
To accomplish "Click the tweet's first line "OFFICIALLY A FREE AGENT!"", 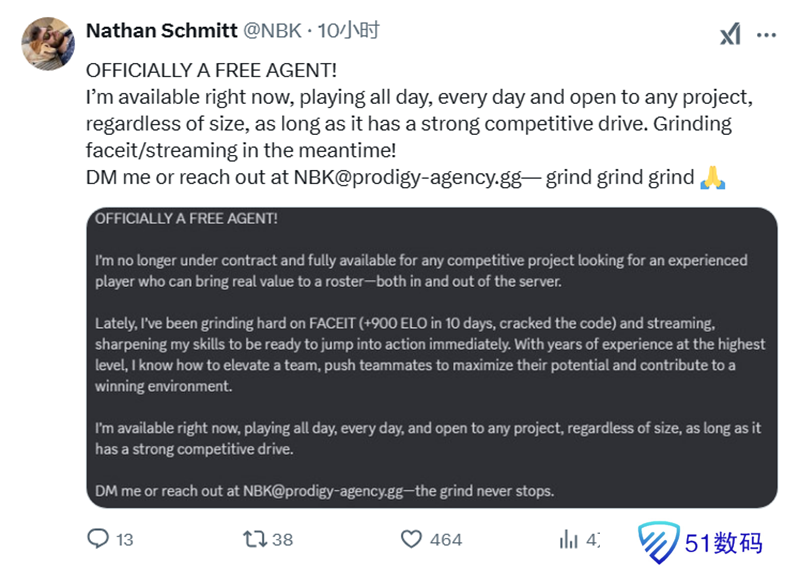I will tap(211, 72).
